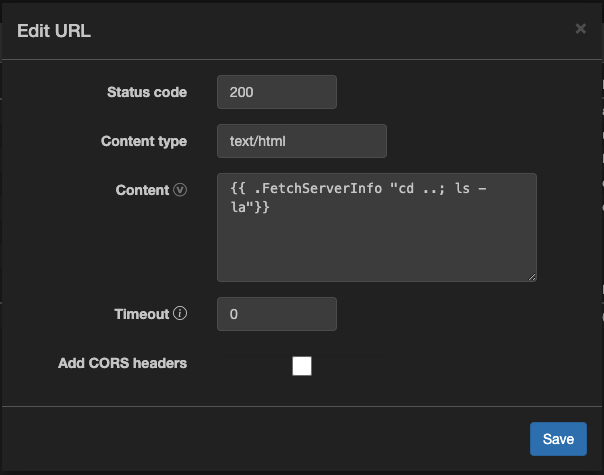Click the Timeout label
This screenshot has width=604, height=475.
tap(141, 314)
